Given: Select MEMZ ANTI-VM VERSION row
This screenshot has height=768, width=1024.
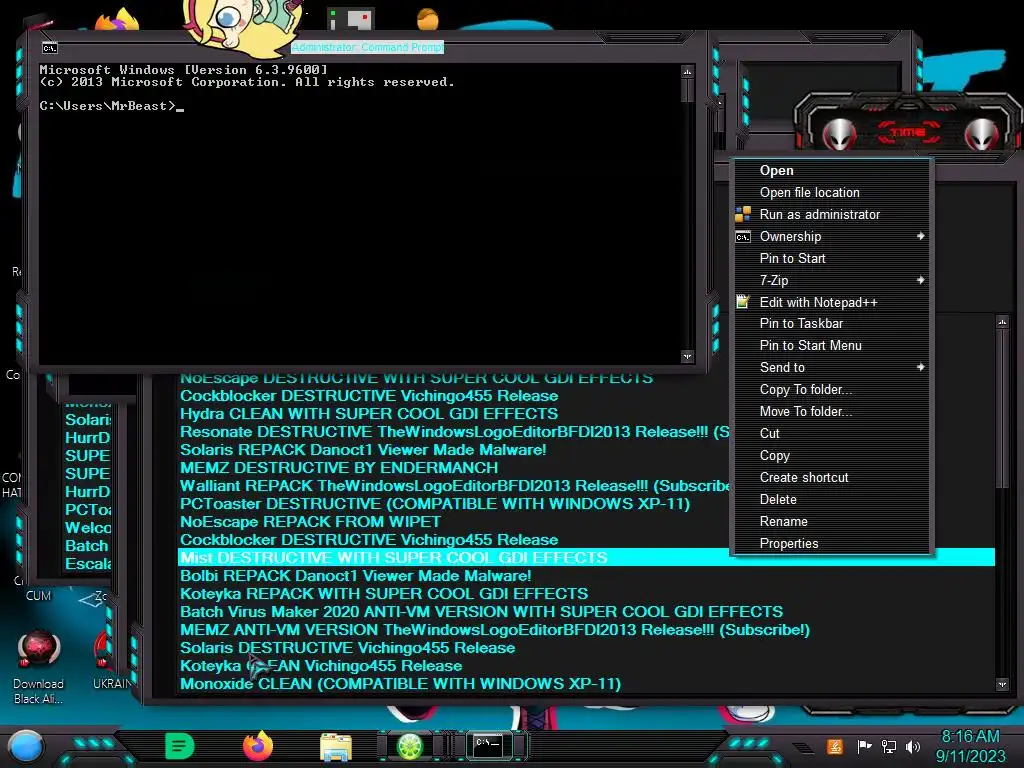Looking at the screenshot, I should tap(494, 630).
